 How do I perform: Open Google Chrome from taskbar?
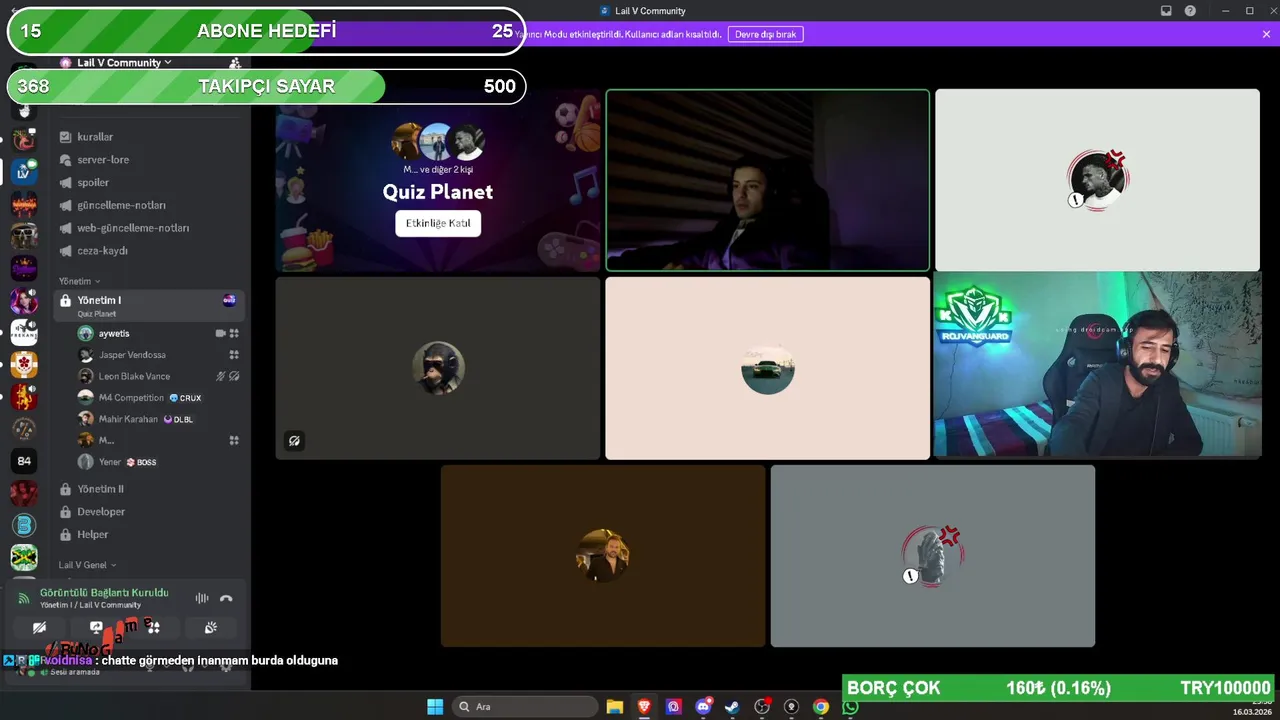pos(821,707)
